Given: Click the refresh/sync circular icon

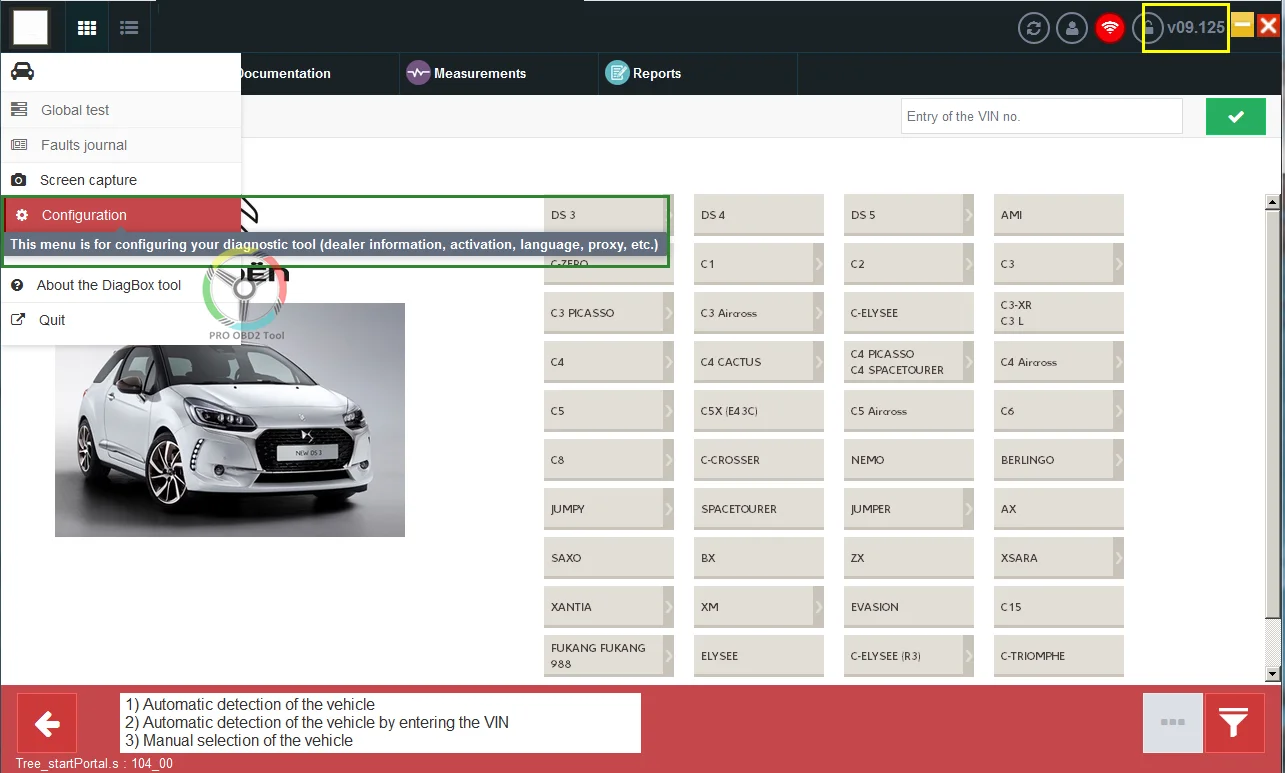Looking at the screenshot, I should tap(1034, 27).
